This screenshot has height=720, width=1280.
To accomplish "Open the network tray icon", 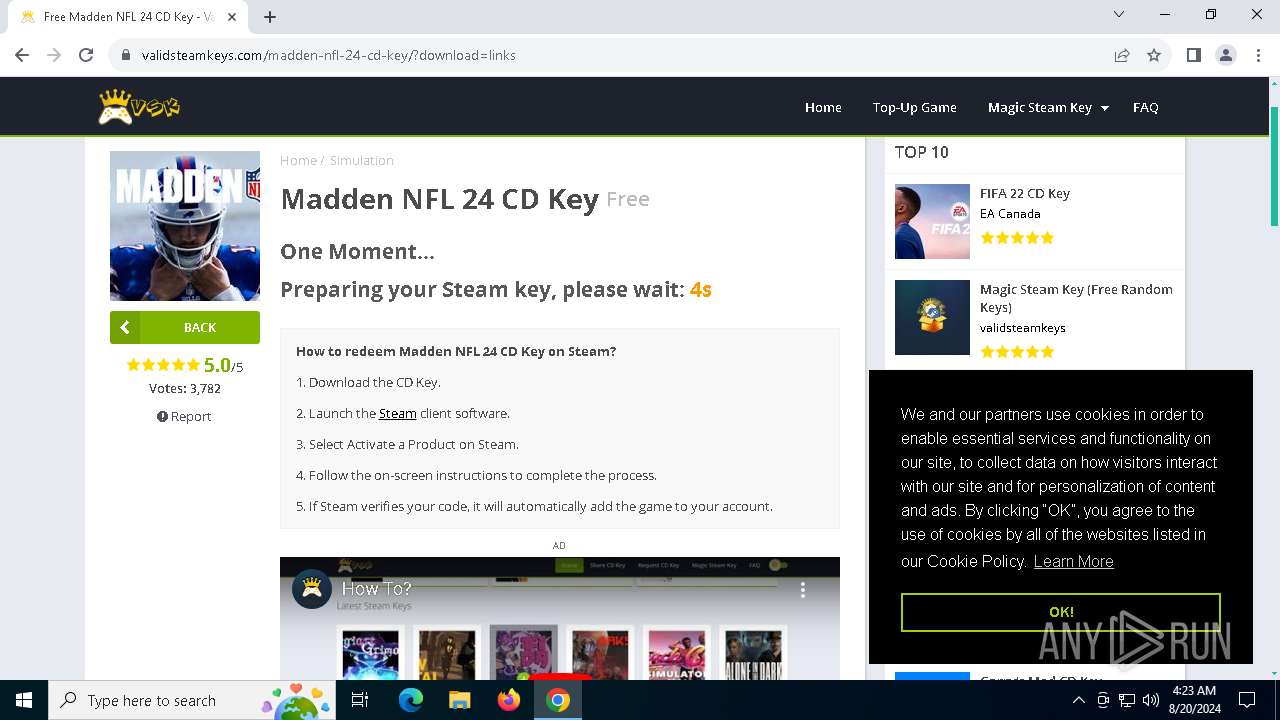I will (x=1127, y=700).
